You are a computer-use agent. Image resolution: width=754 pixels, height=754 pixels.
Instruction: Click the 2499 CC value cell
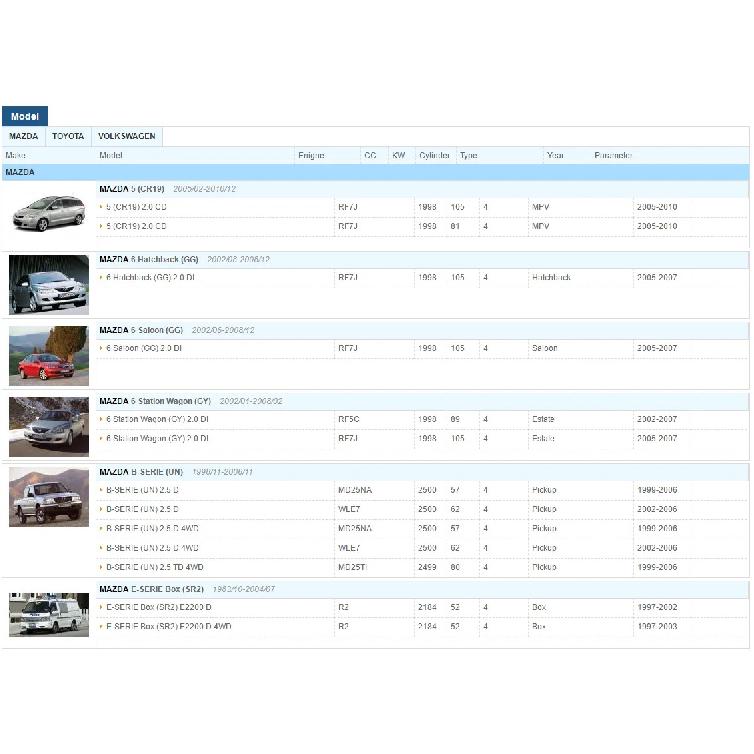click(x=427, y=567)
